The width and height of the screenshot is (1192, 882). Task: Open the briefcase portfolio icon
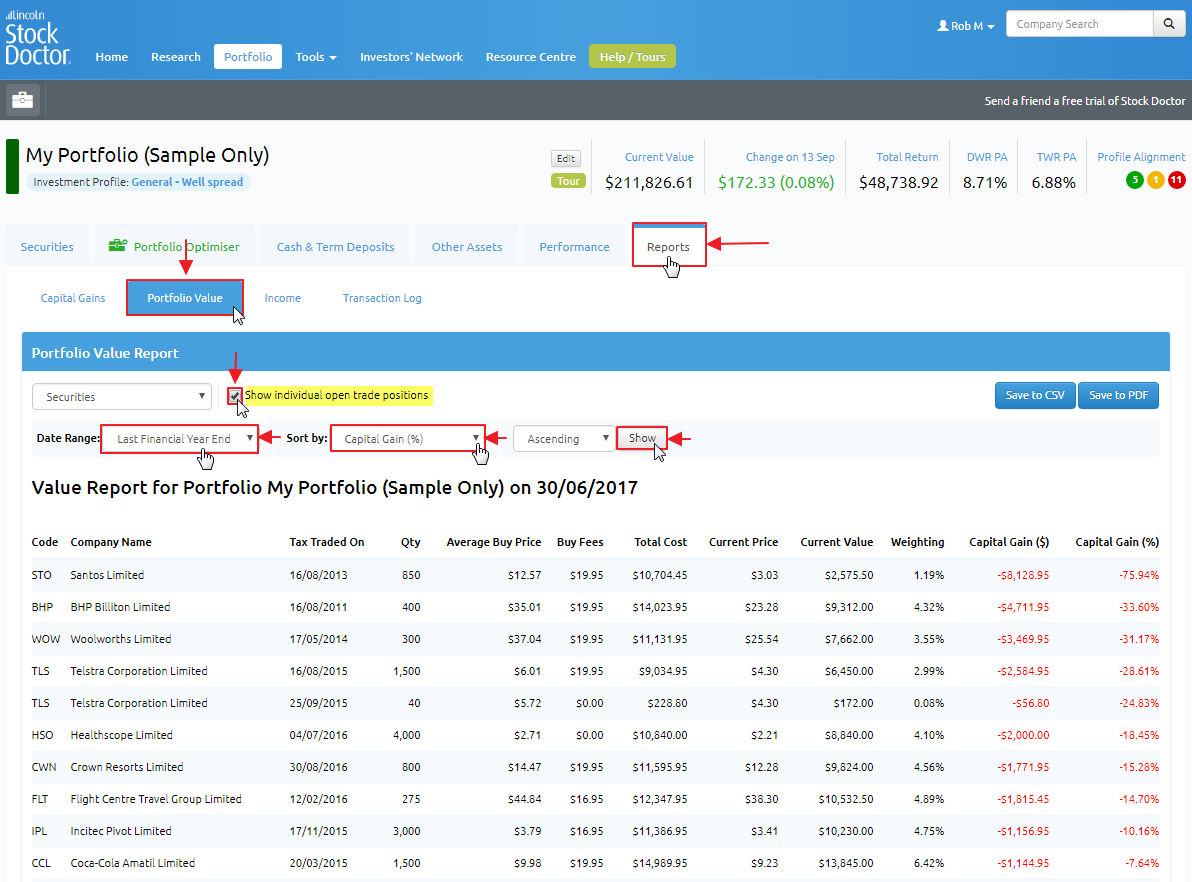click(23, 100)
